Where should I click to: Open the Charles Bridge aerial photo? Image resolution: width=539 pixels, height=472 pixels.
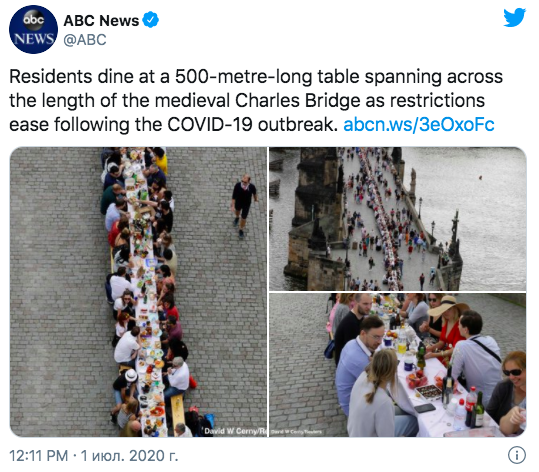[398, 219]
